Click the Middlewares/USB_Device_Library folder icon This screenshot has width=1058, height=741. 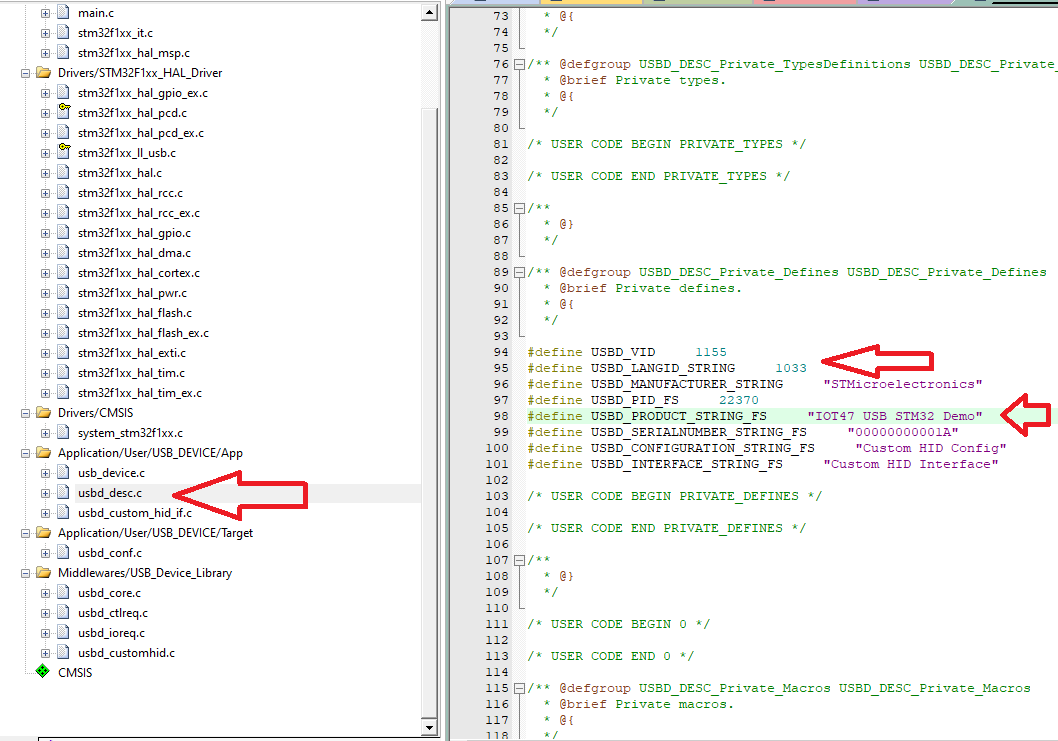(x=42, y=573)
